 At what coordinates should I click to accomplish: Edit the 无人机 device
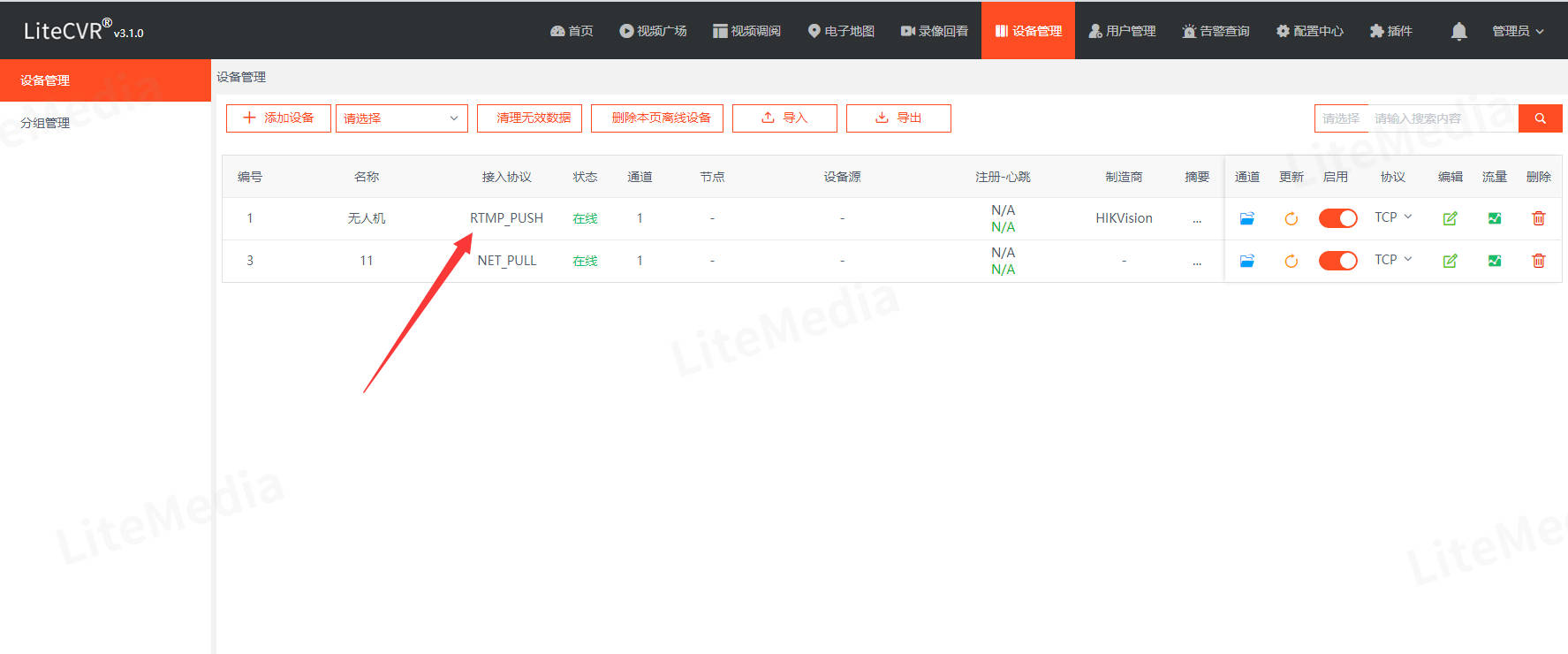coord(1450,218)
